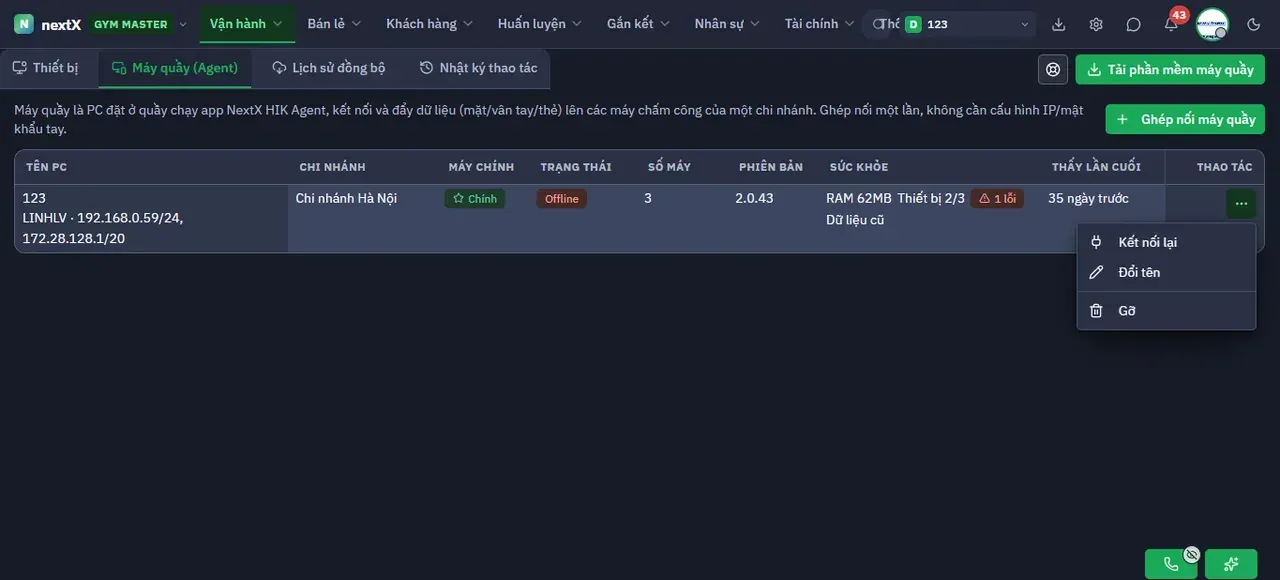Click the red 1 lỗi warning badge

click(x=997, y=199)
